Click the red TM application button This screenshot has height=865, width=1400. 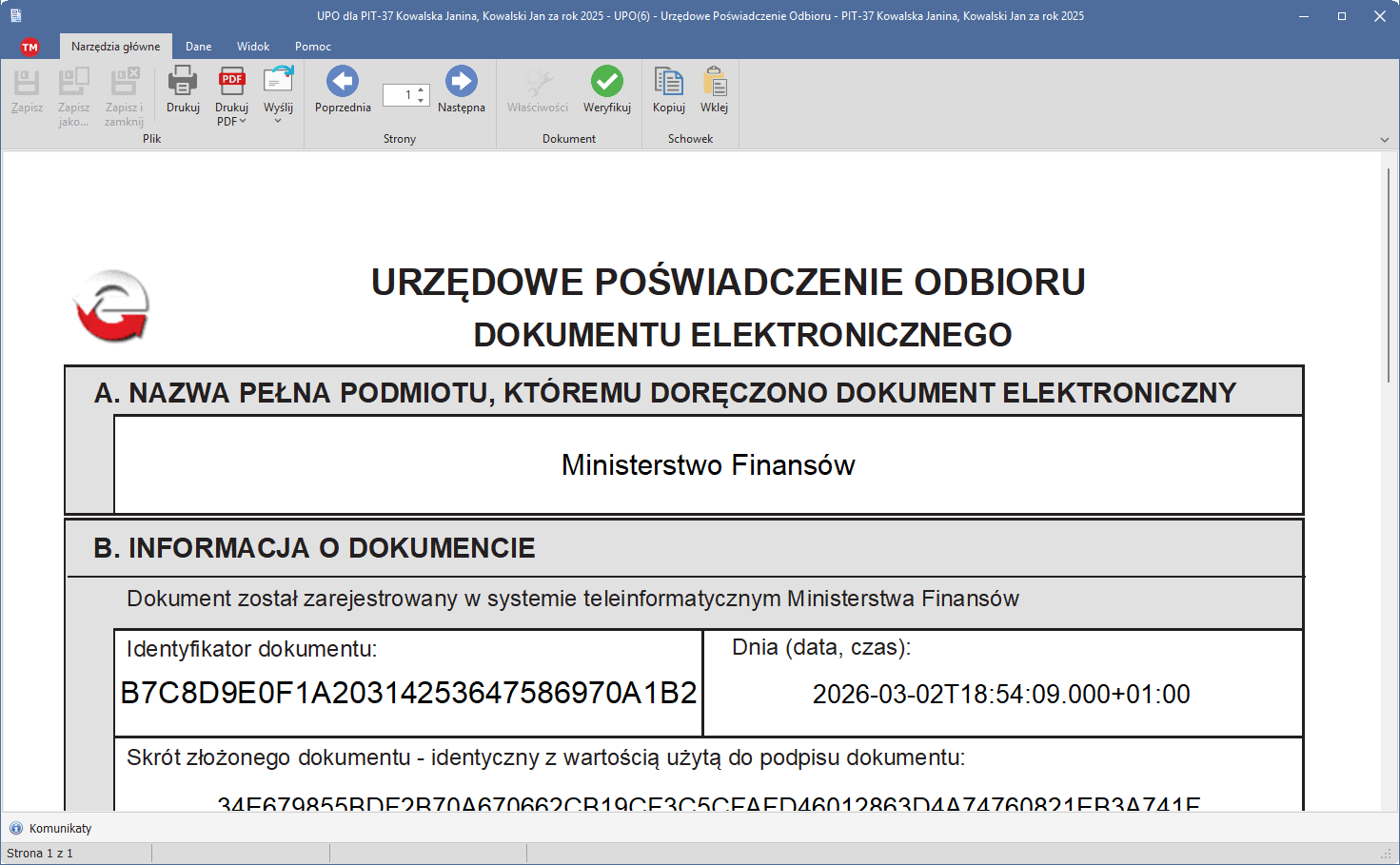tap(30, 47)
